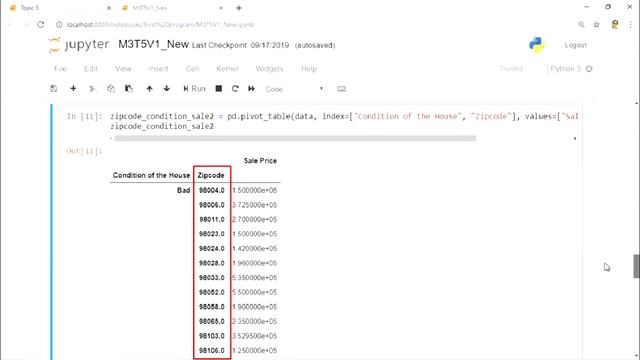Interrupt the kernel with stop icon
This screenshot has height=360, width=640.
(219, 89)
